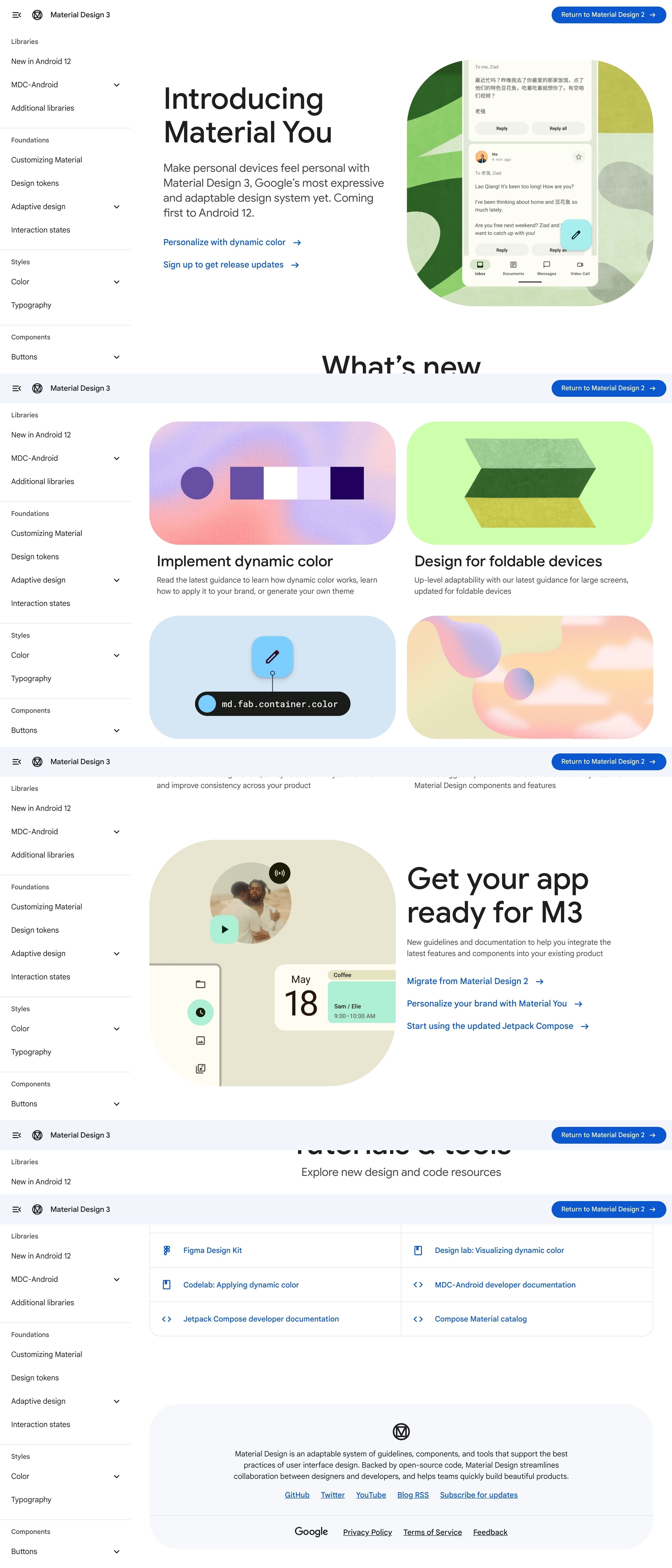The width and height of the screenshot is (672, 1568).
Task: Click the dark purple color swatch square
Action: pos(347,483)
